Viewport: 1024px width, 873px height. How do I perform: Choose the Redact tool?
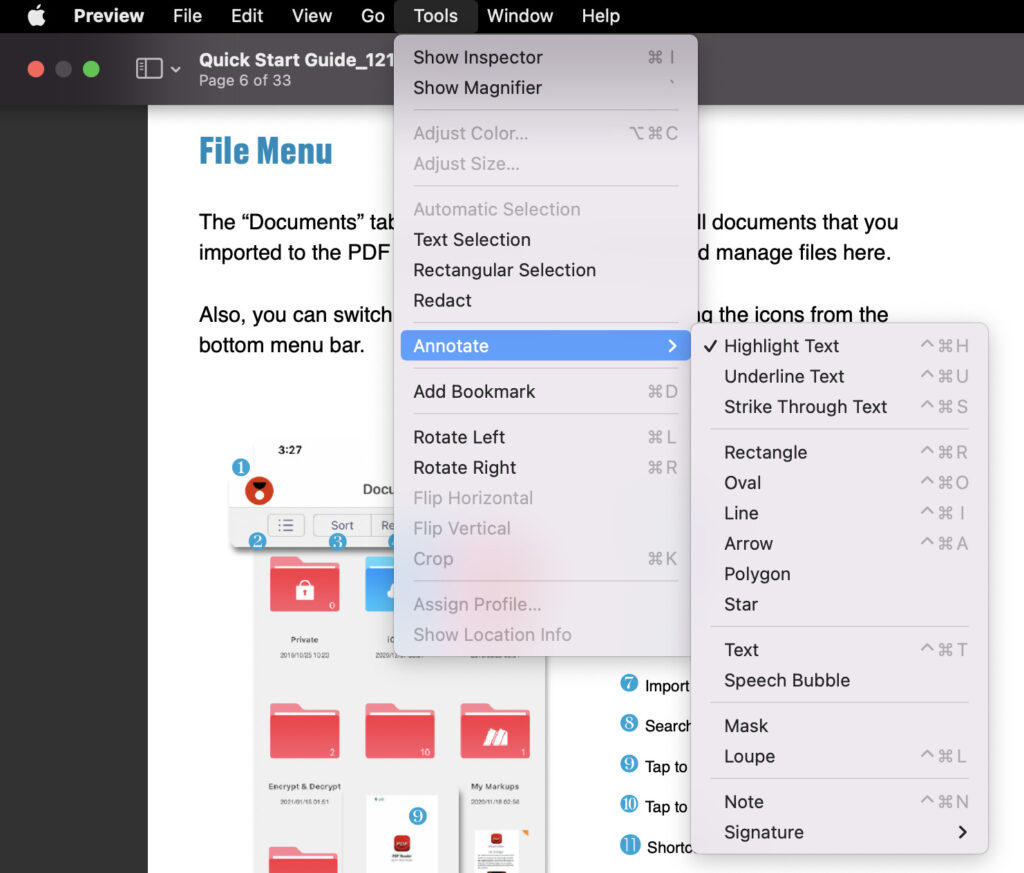pos(545,300)
